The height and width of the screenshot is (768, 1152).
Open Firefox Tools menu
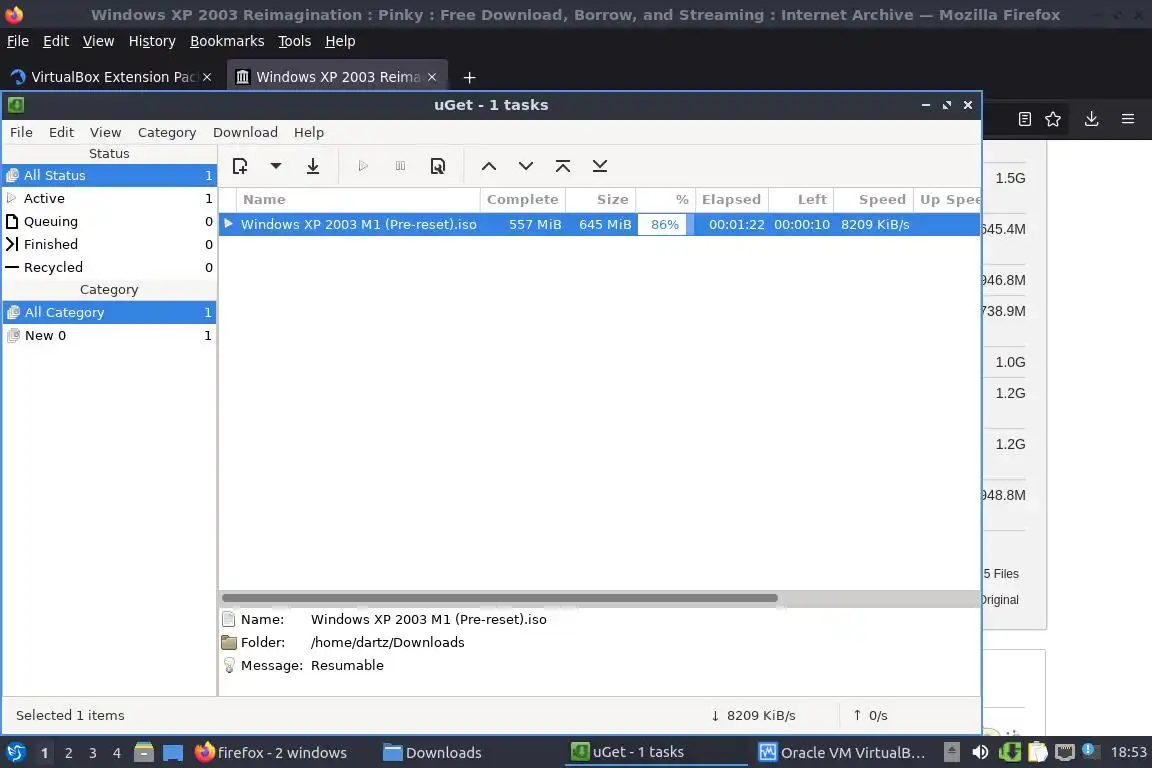point(295,41)
